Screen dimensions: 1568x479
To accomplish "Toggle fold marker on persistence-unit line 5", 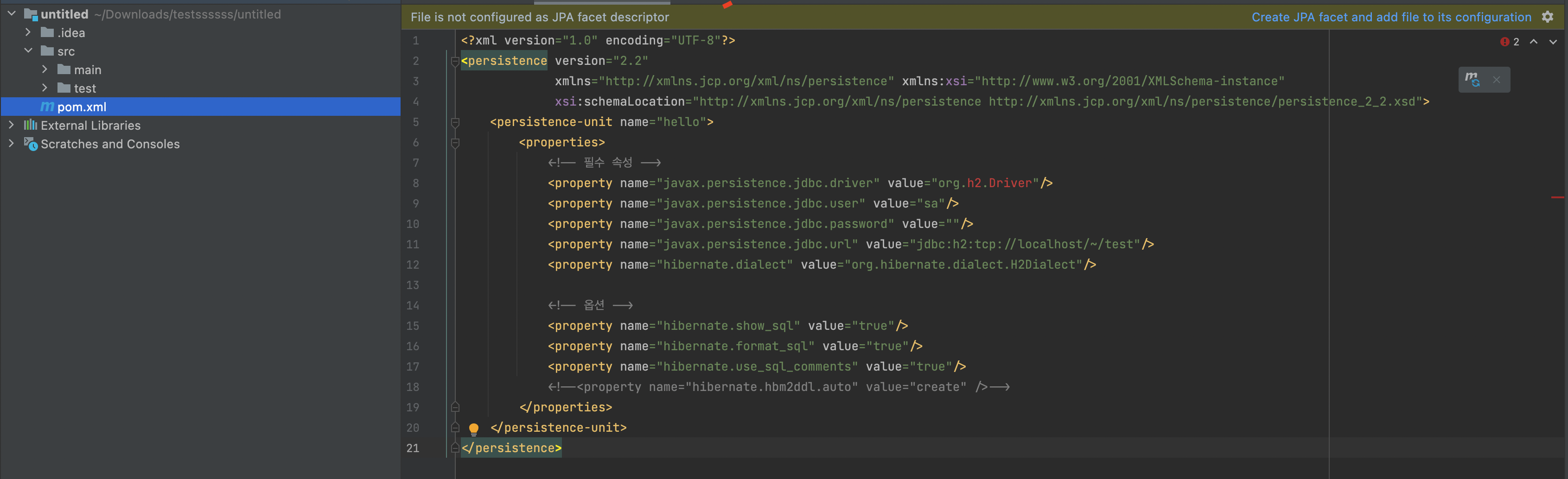I will pos(455,122).
